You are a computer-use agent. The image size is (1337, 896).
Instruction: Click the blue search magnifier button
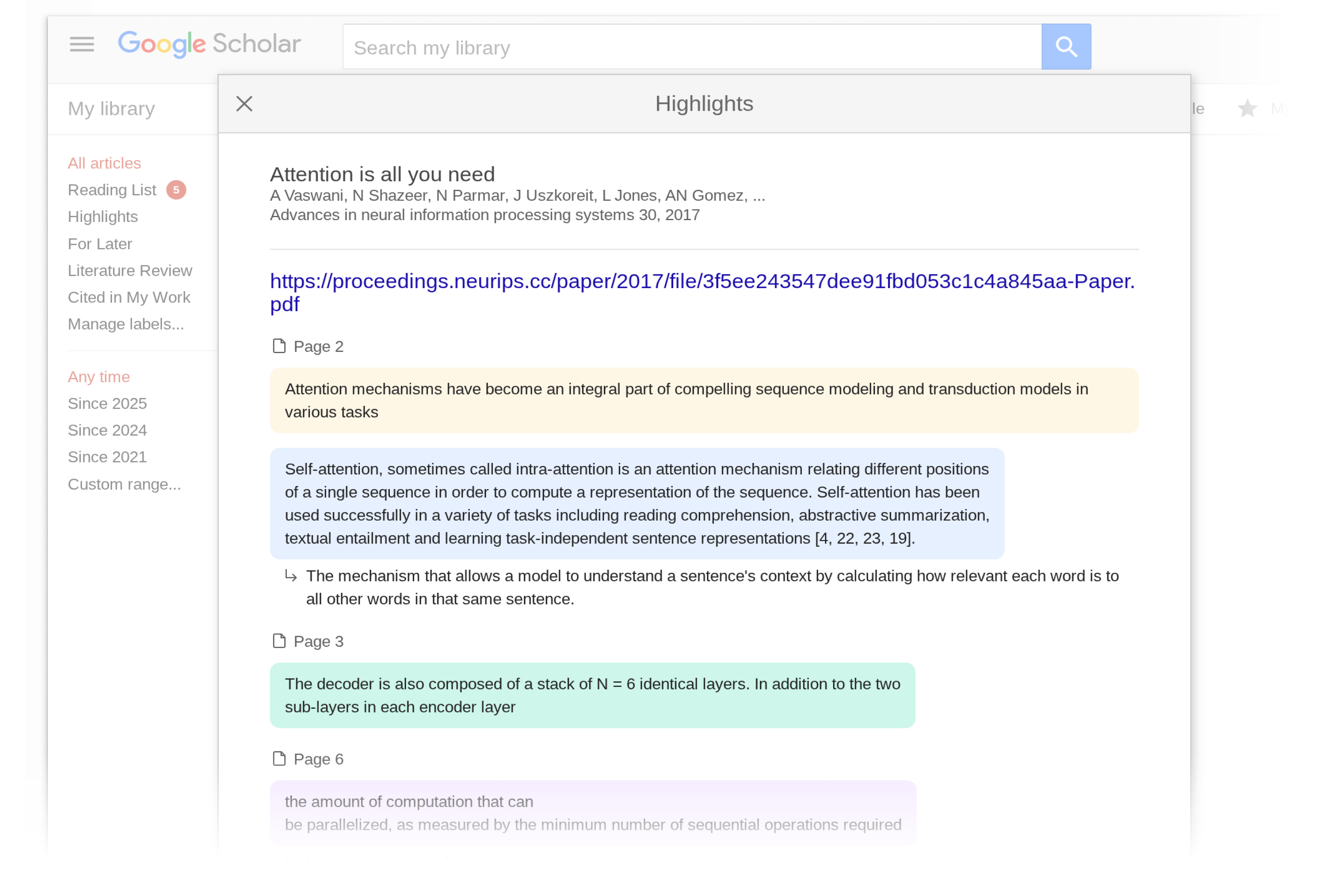click(x=1066, y=46)
